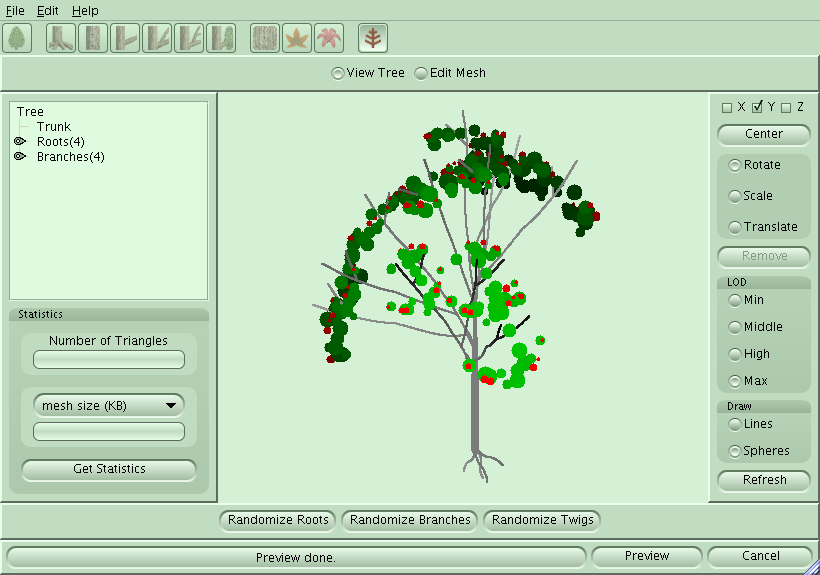Choose Lines draw mode
Viewport: 820px width, 575px height.
(x=735, y=424)
